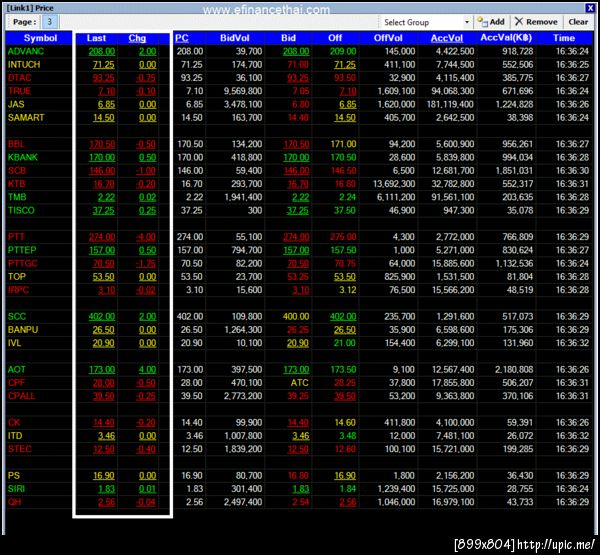Click the BidVol column header
This screenshot has height=555, width=600.
point(235,38)
